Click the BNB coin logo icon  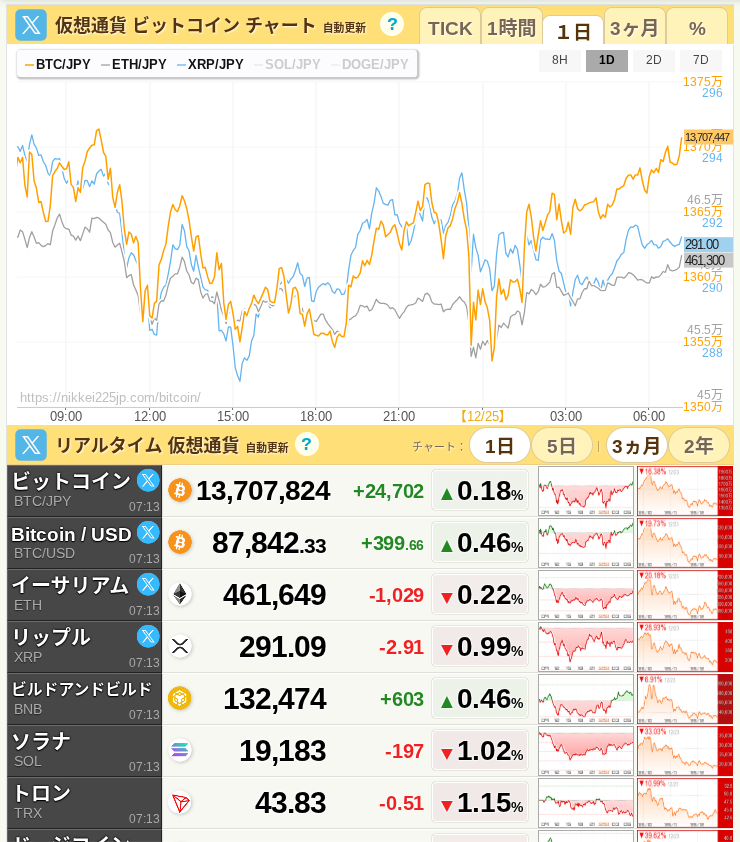point(180,698)
